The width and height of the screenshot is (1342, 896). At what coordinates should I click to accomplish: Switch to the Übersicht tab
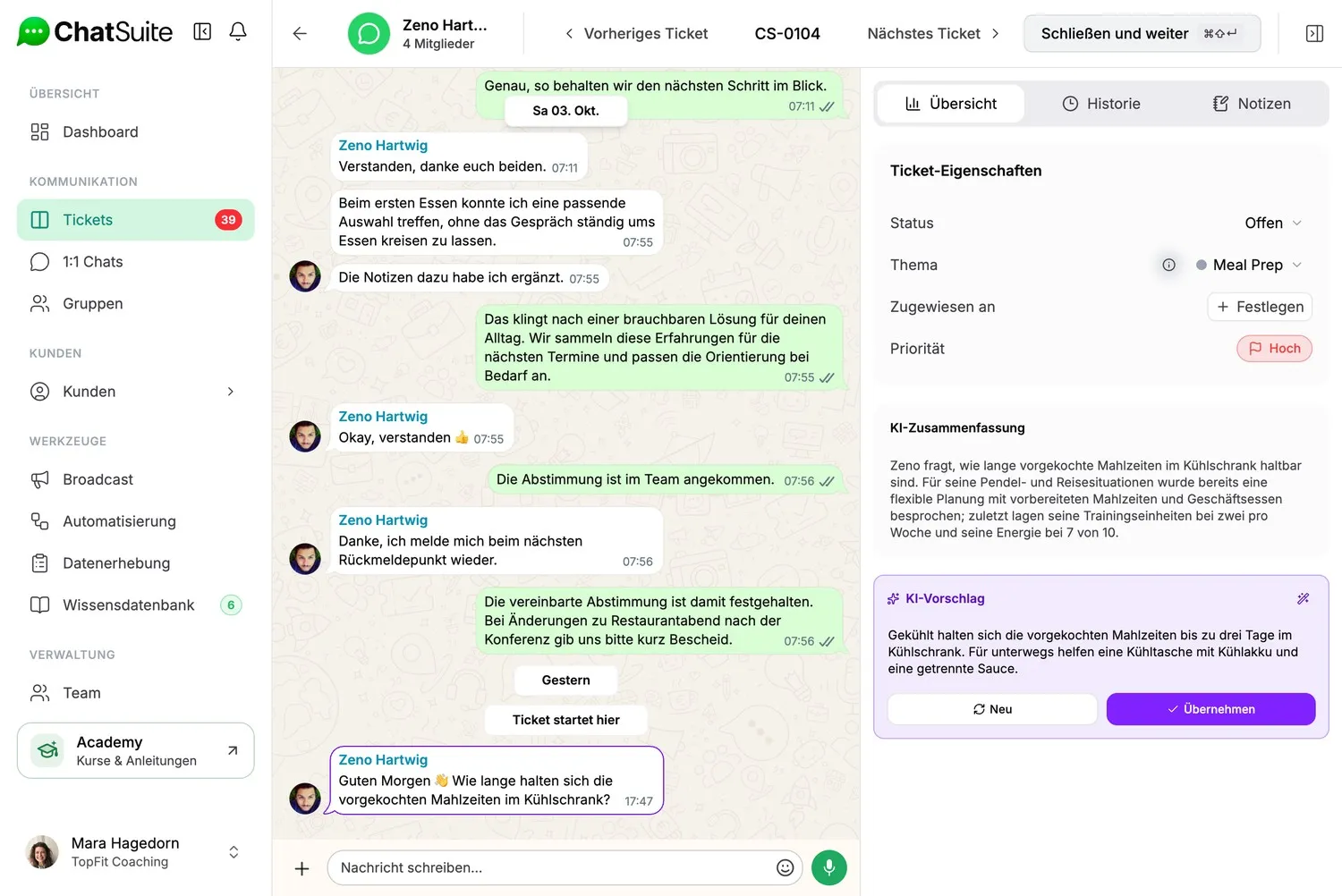[x=951, y=104]
